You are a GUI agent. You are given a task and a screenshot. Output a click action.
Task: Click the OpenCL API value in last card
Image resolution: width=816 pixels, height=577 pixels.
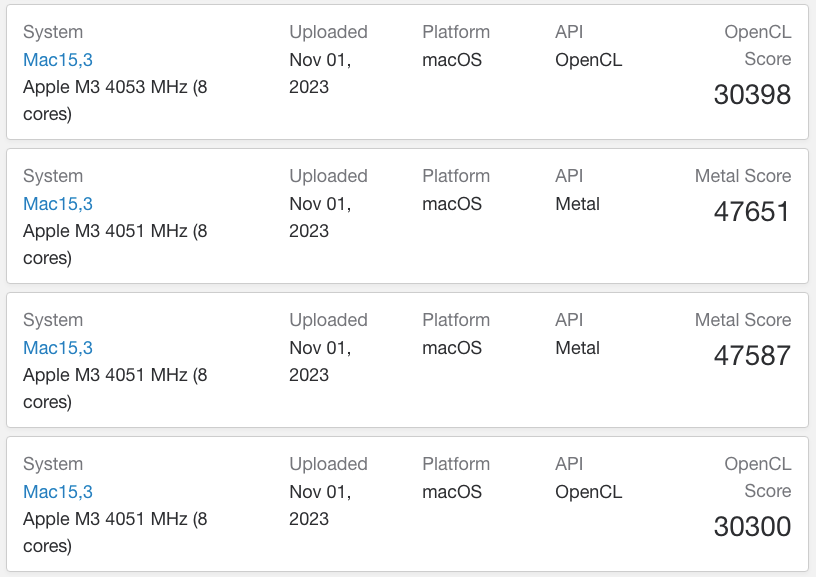[x=589, y=492]
